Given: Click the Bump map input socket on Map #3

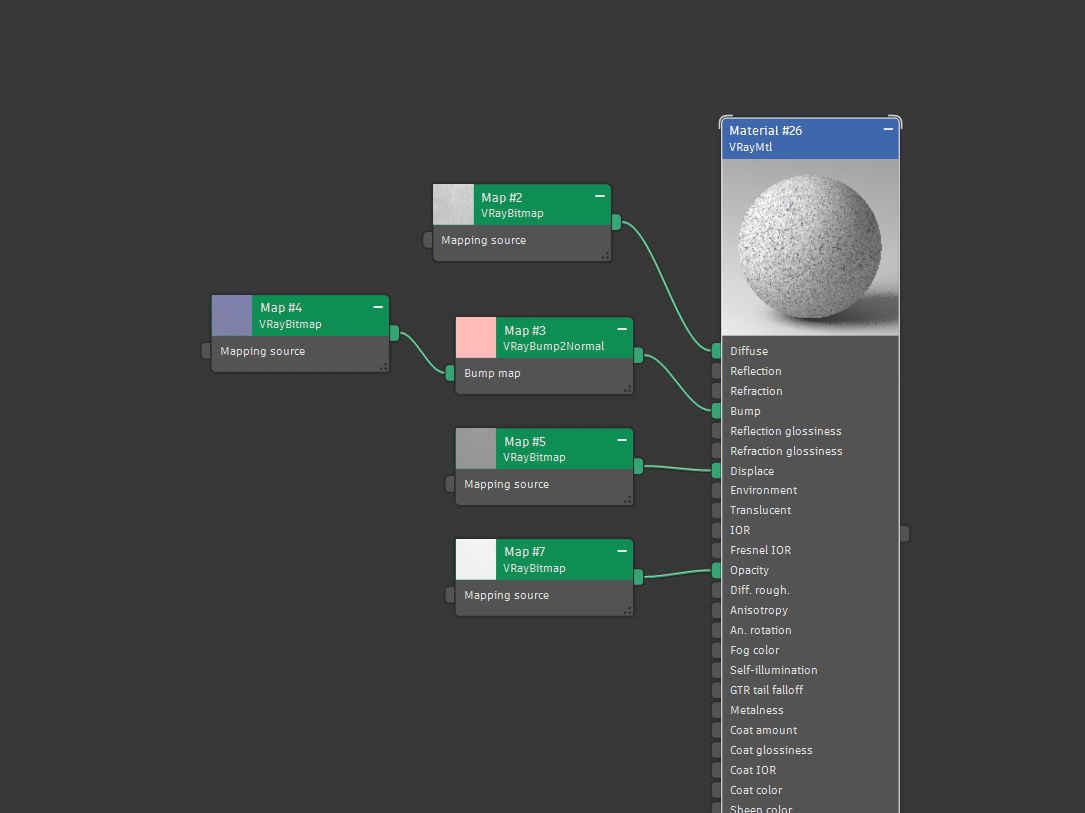Looking at the screenshot, I should (450, 373).
